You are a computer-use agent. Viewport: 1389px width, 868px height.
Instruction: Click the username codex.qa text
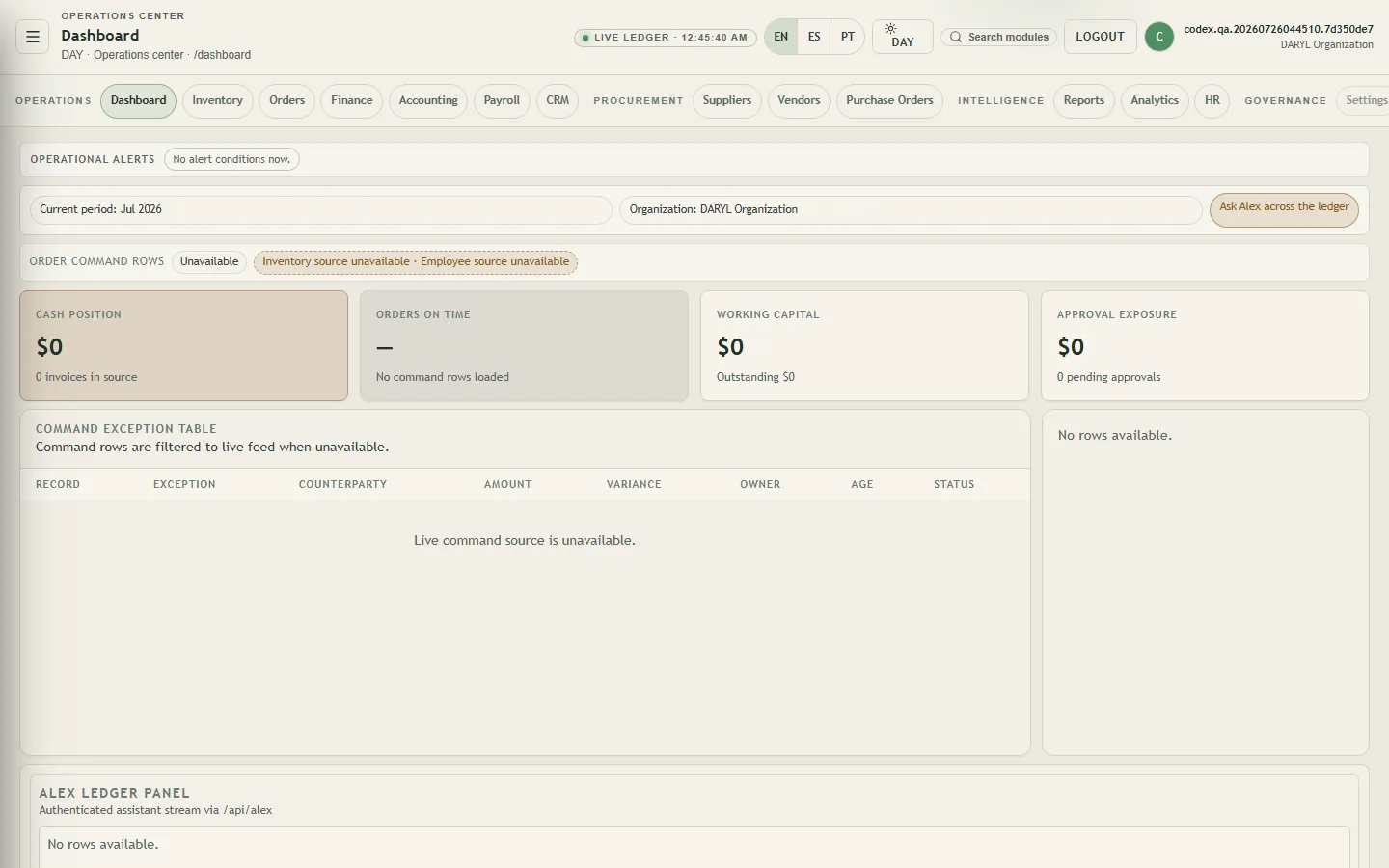tap(1278, 29)
